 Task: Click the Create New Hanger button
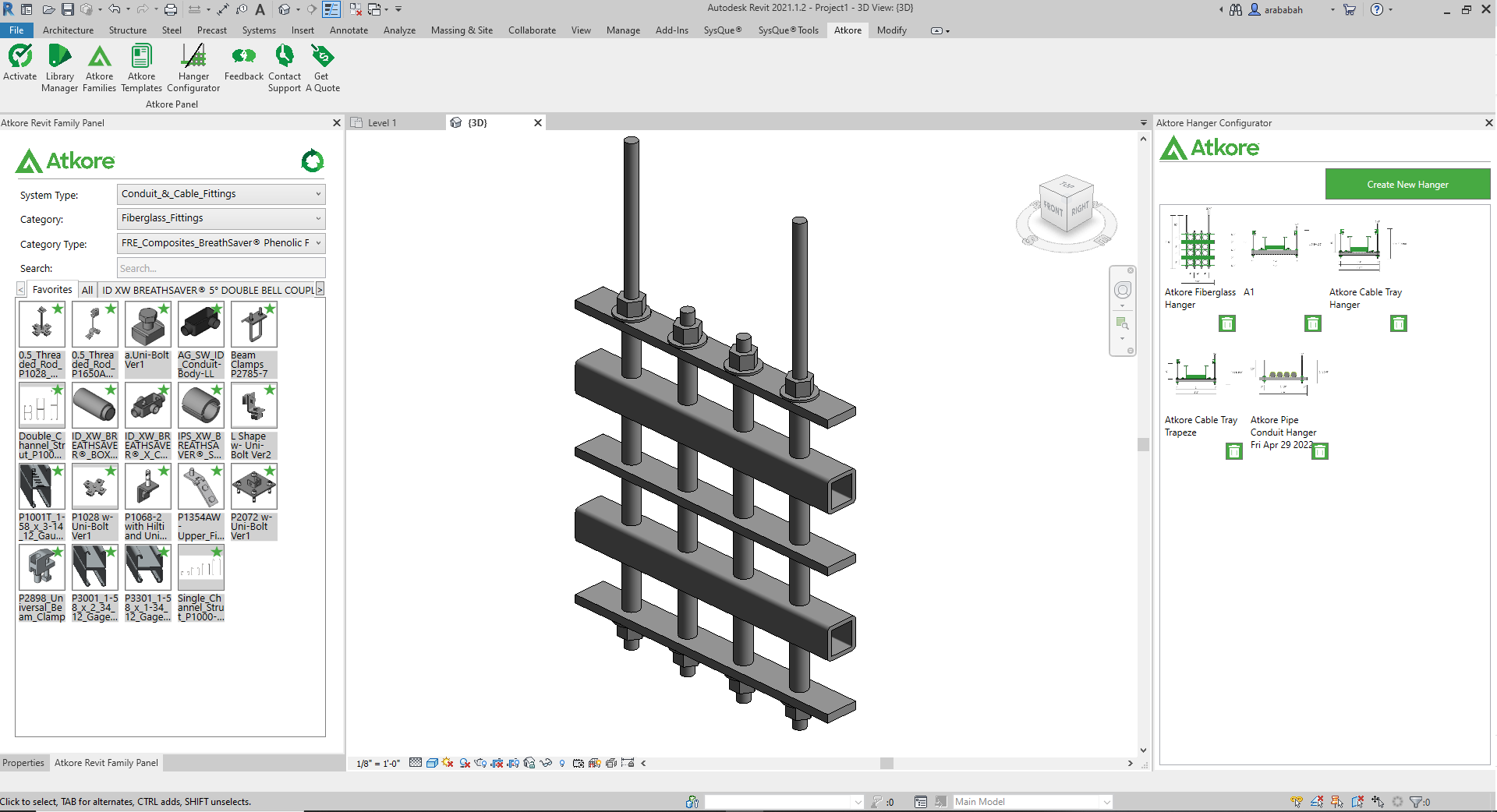click(1407, 185)
